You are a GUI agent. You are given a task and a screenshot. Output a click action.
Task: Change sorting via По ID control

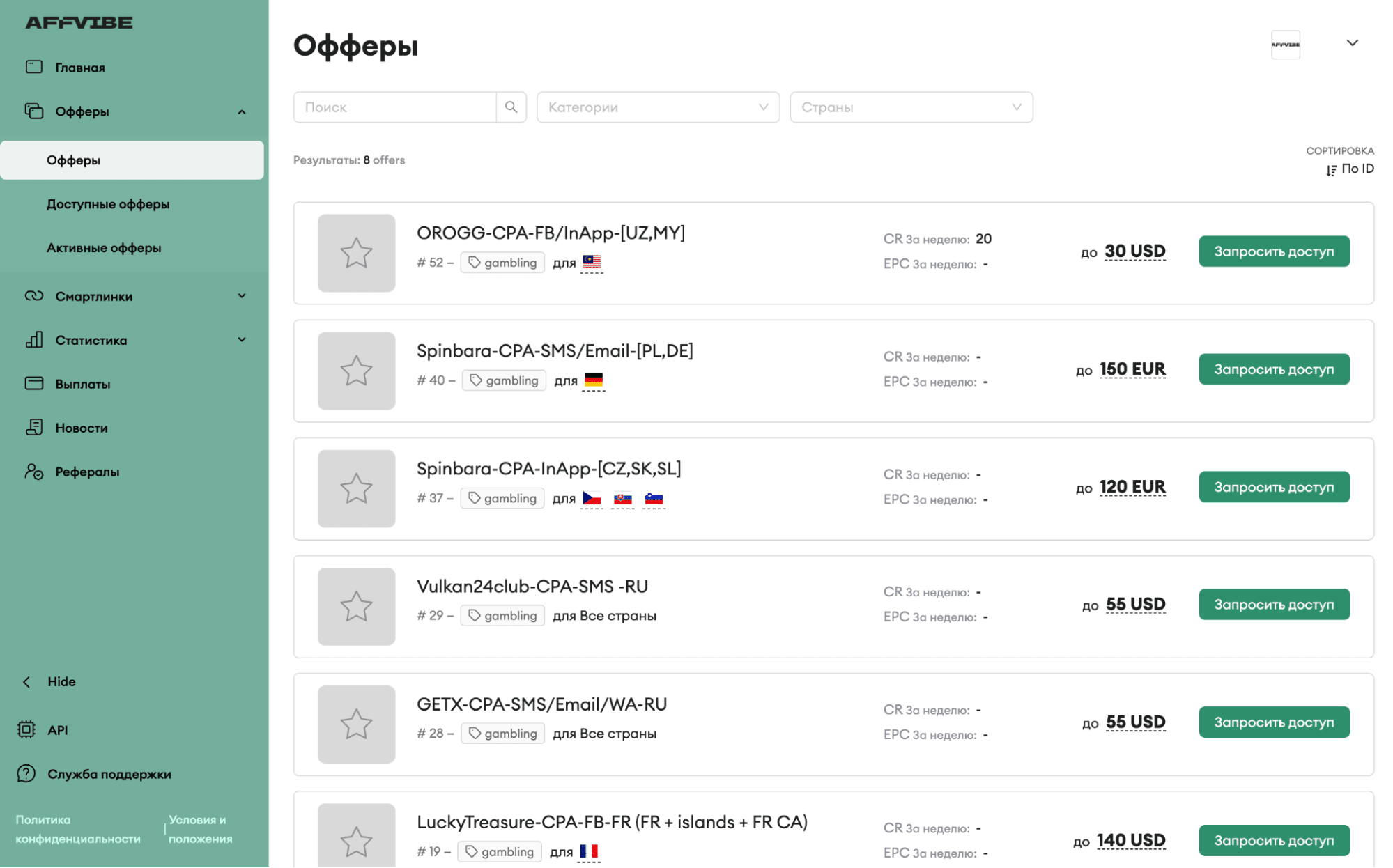tap(1350, 169)
